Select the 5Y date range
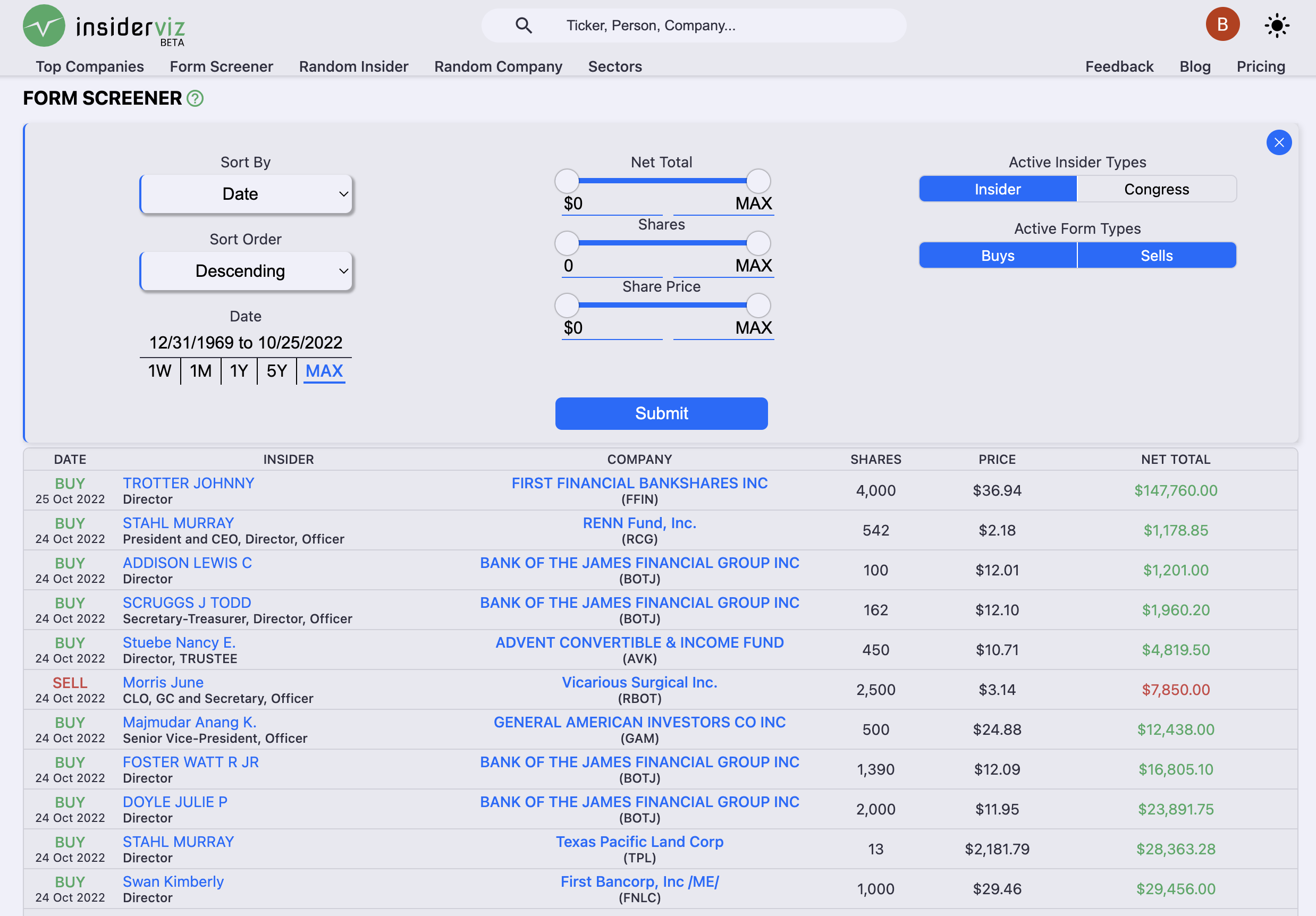 pyautogui.click(x=277, y=371)
